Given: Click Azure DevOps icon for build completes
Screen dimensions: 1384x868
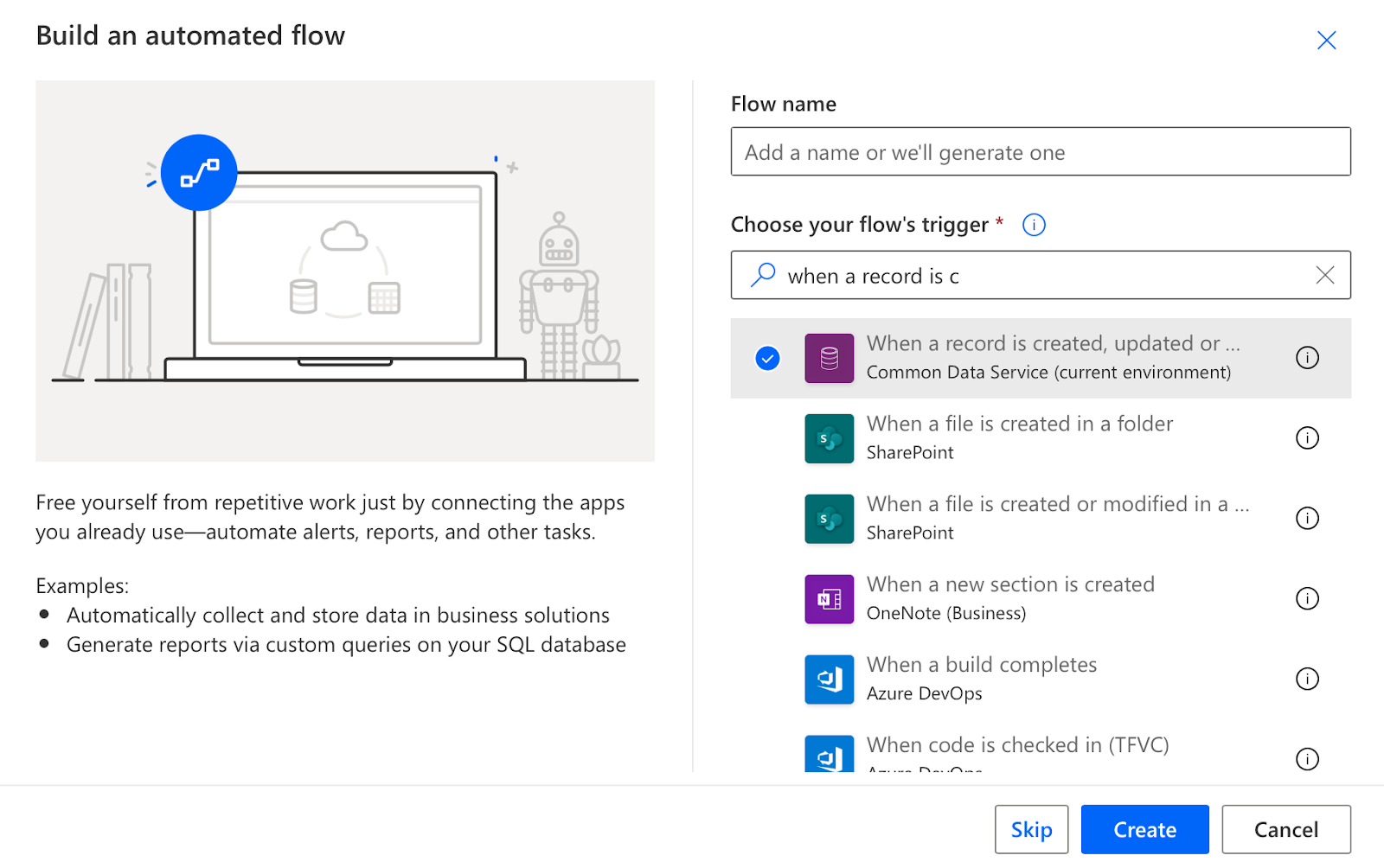Looking at the screenshot, I should pos(829,680).
